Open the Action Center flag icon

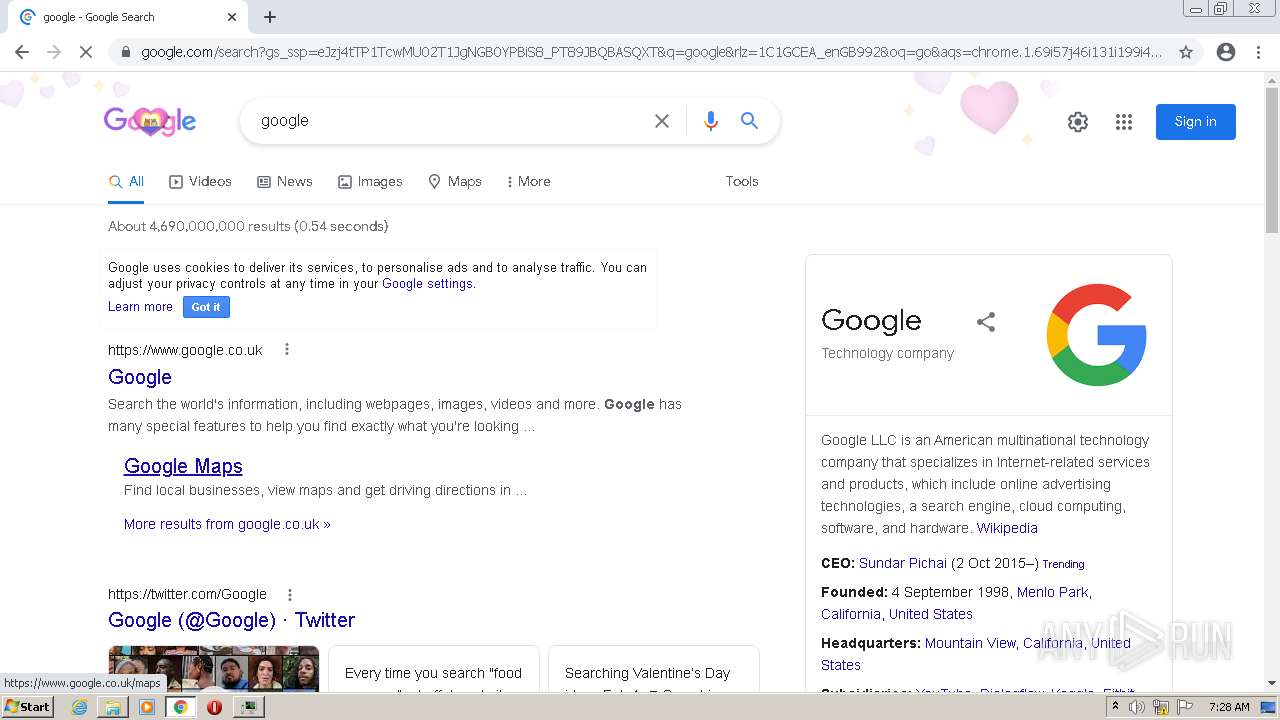(x=1185, y=707)
